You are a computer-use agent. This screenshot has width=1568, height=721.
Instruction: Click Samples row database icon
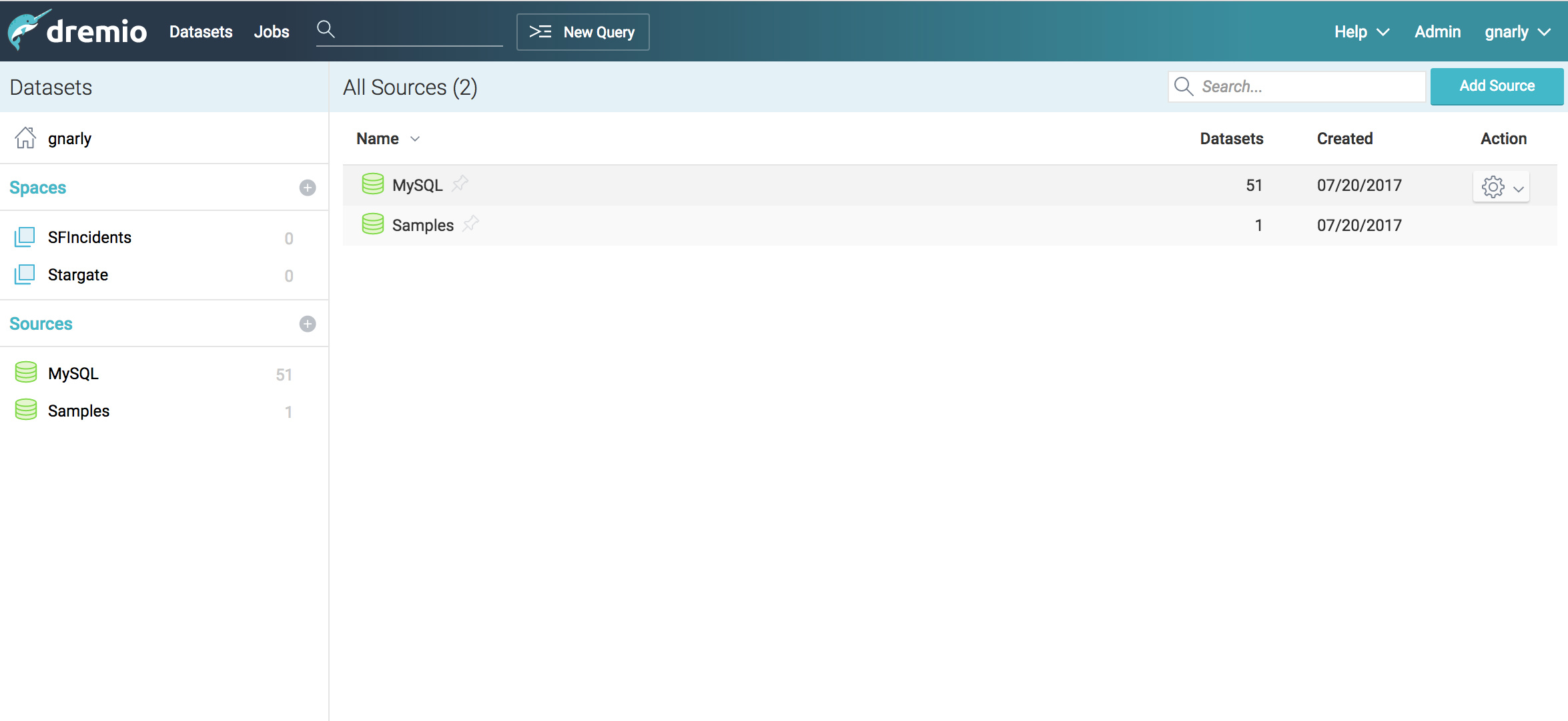[x=373, y=224]
